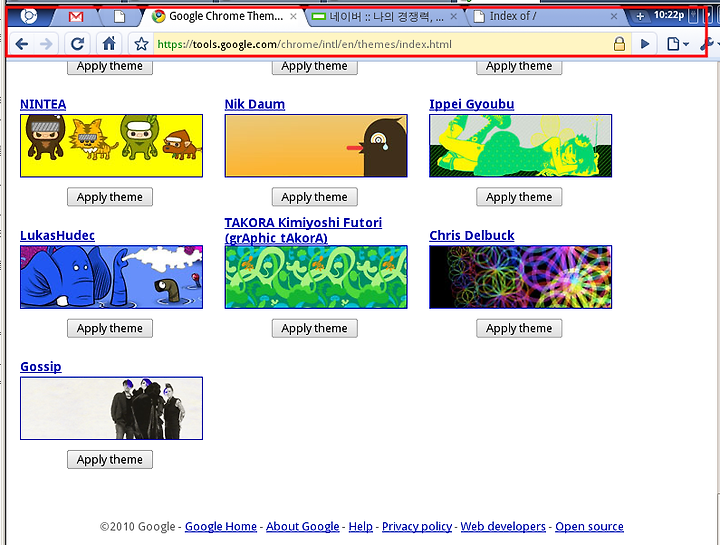This screenshot has height=545, width=720.
Task: Switch to the blank page tab
Action: click(x=119, y=17)
